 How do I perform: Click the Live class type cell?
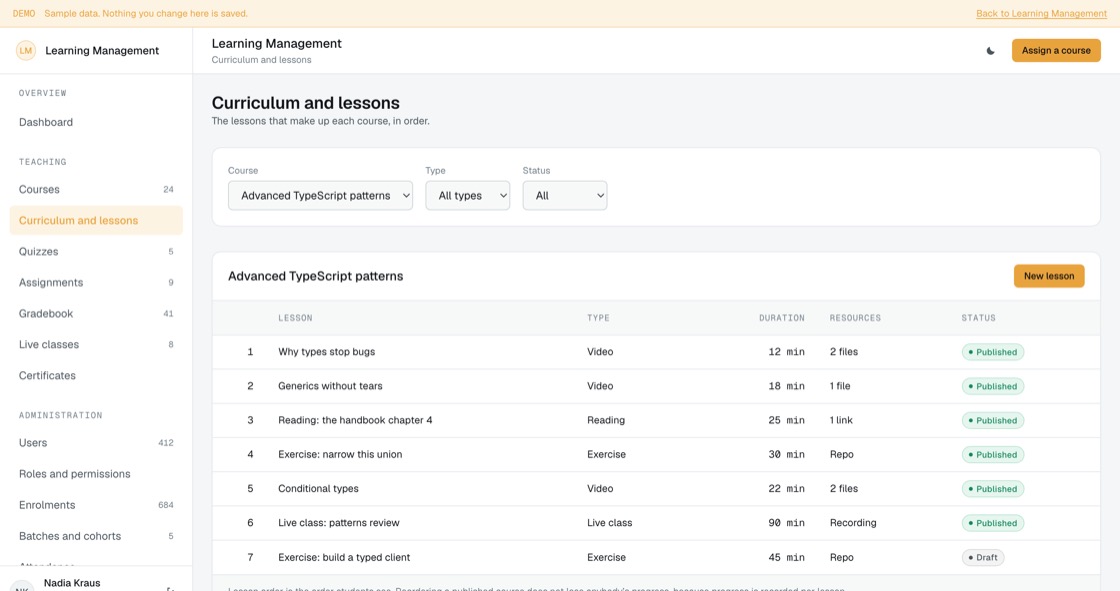[609, 523]
